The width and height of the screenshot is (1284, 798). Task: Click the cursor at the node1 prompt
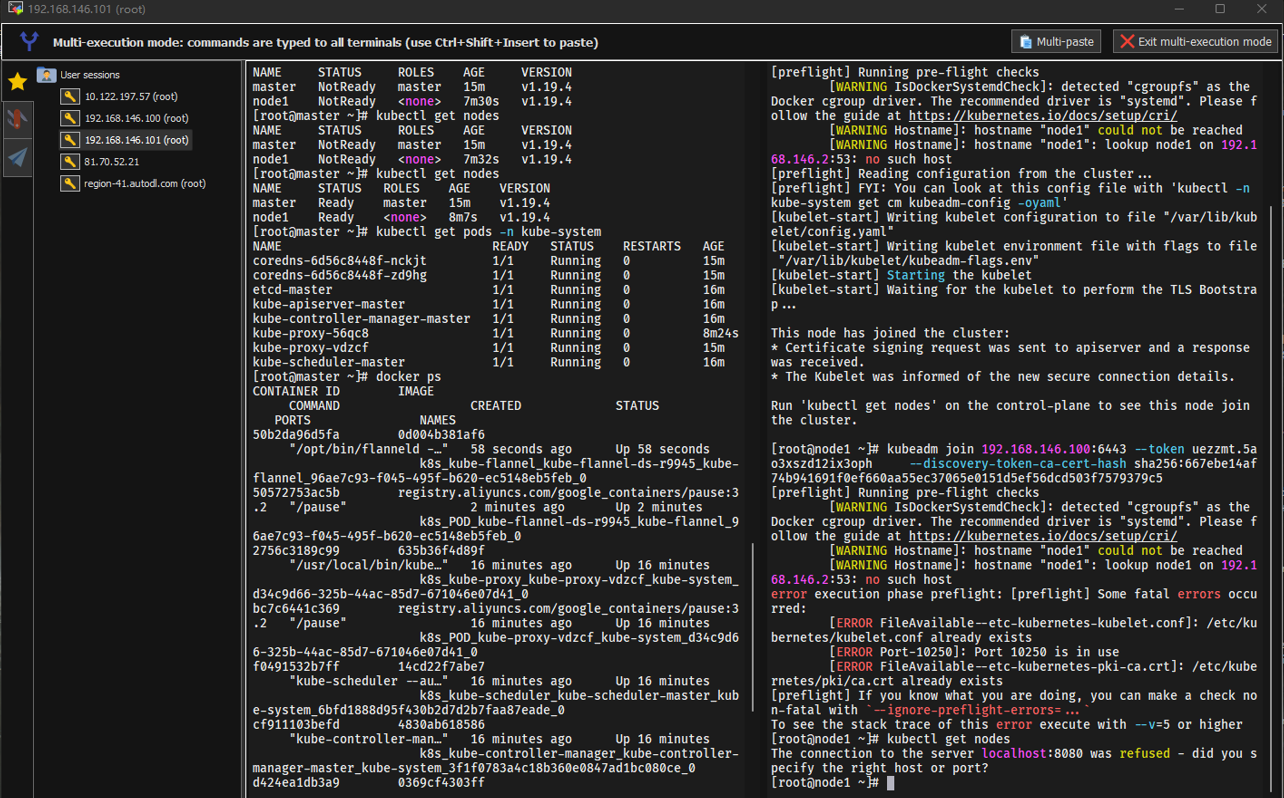pos(891,783)
